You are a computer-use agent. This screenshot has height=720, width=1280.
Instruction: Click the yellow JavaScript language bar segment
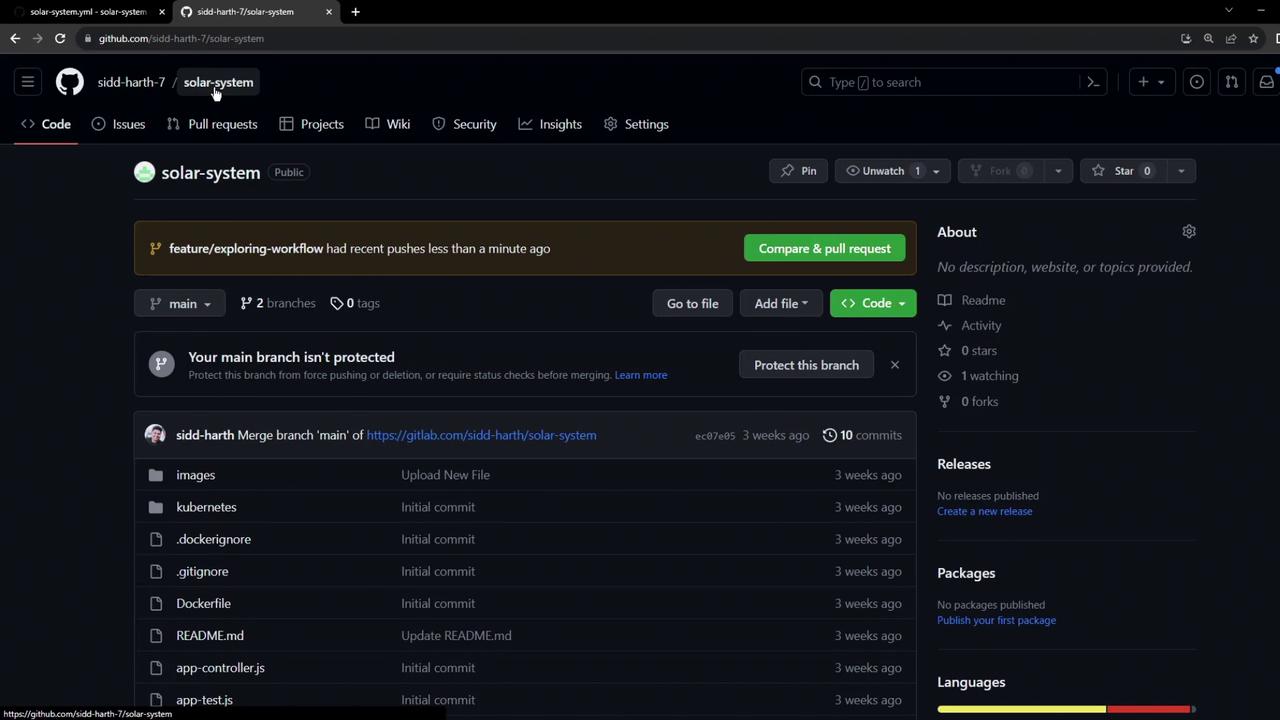point(1021,709)
